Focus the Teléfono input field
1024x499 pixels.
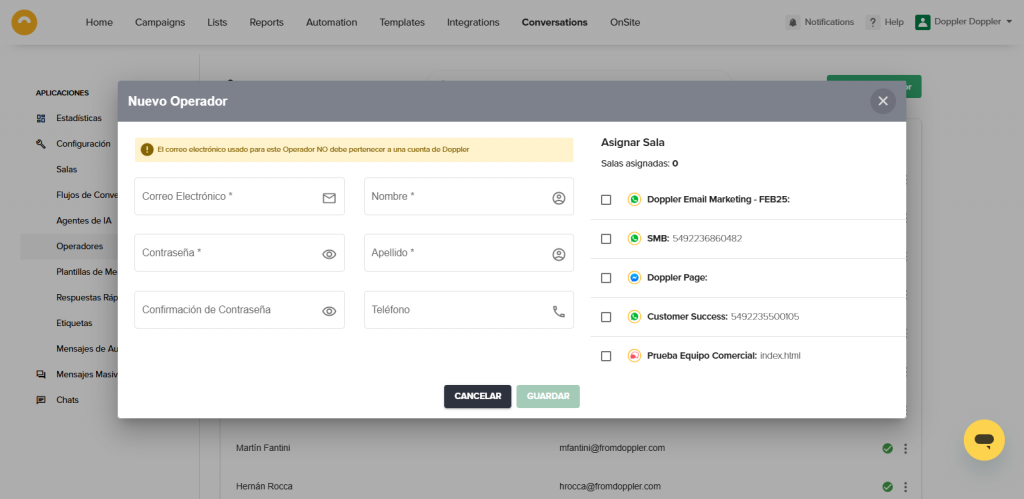[x=469, y=310]
